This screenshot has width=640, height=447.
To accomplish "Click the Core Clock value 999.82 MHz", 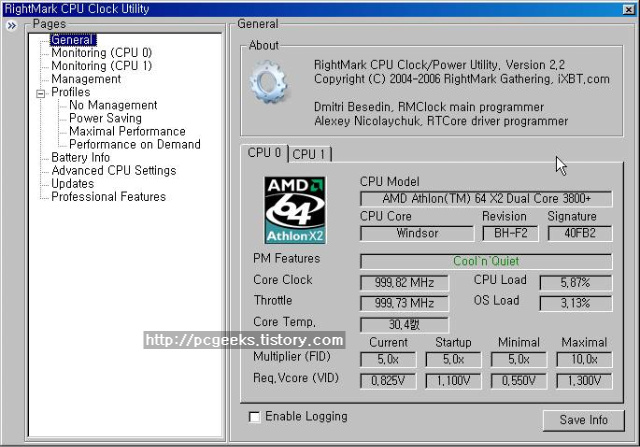I will coord(404,282).
